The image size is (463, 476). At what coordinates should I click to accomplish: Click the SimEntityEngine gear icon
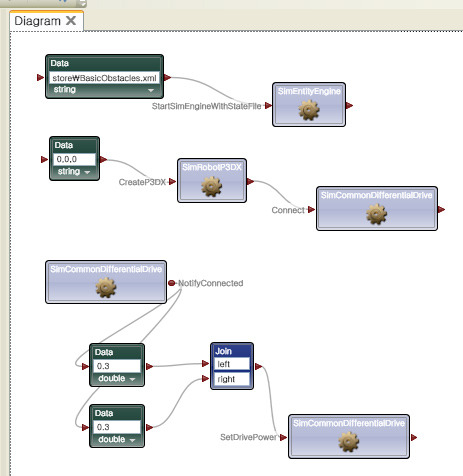[309, 110]
